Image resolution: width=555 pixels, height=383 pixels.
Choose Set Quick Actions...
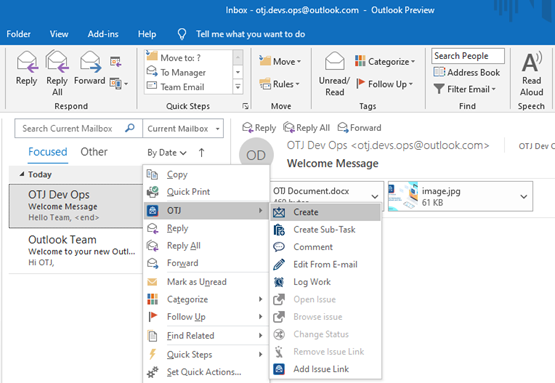click(206, 372)
